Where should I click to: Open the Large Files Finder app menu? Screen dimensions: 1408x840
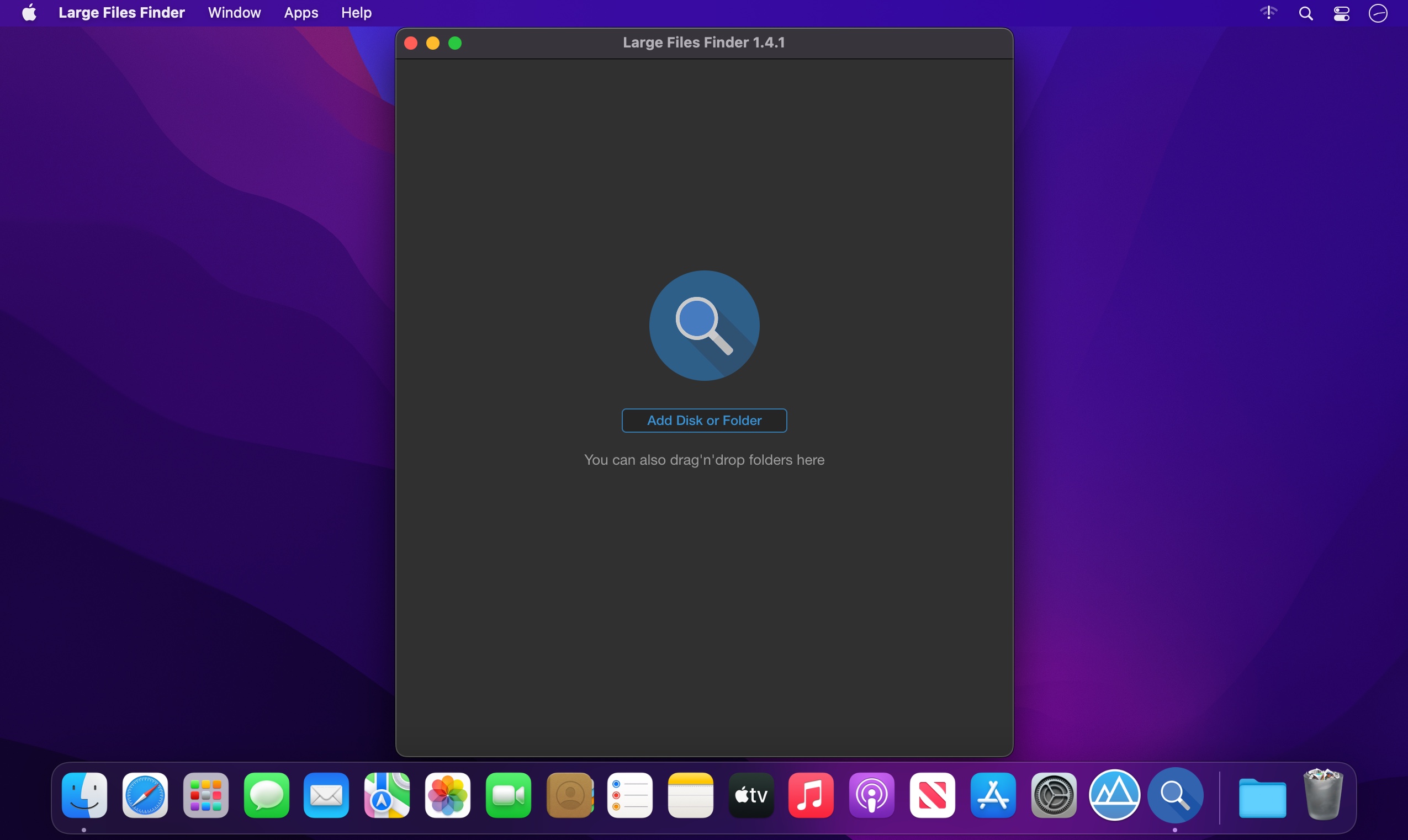121,13
